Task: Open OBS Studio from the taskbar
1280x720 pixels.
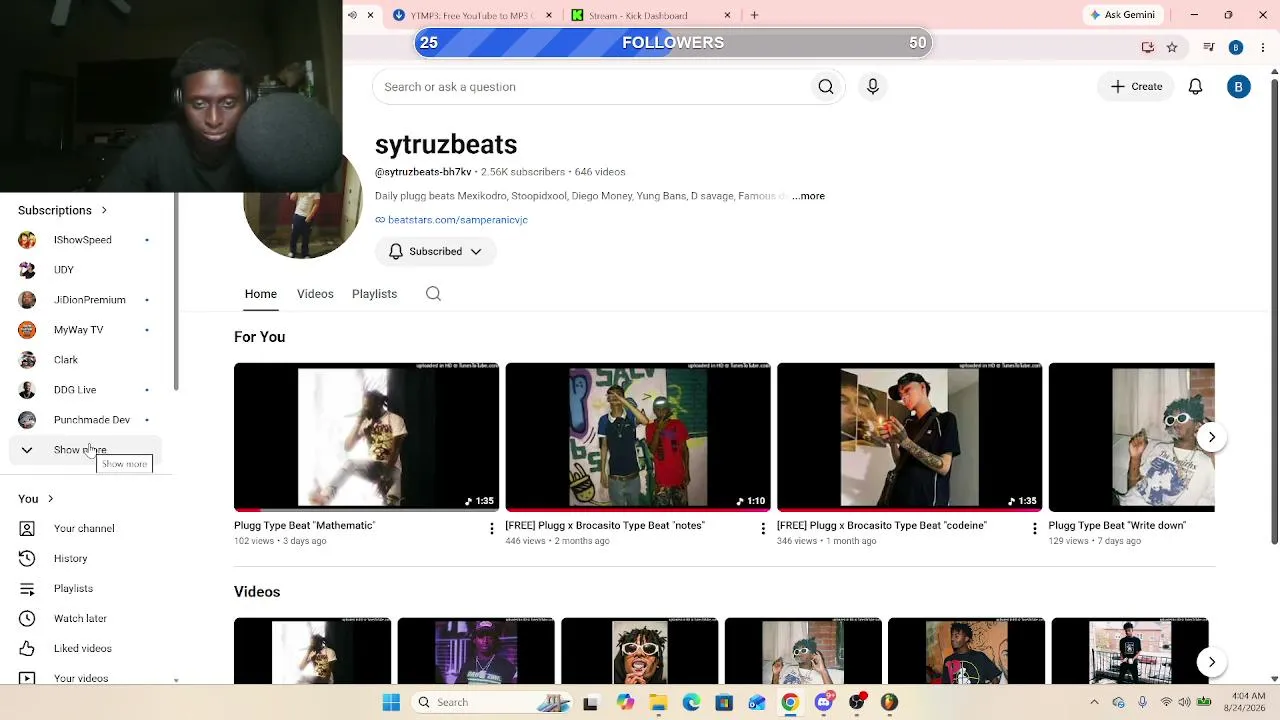Action: pos(856,702)
